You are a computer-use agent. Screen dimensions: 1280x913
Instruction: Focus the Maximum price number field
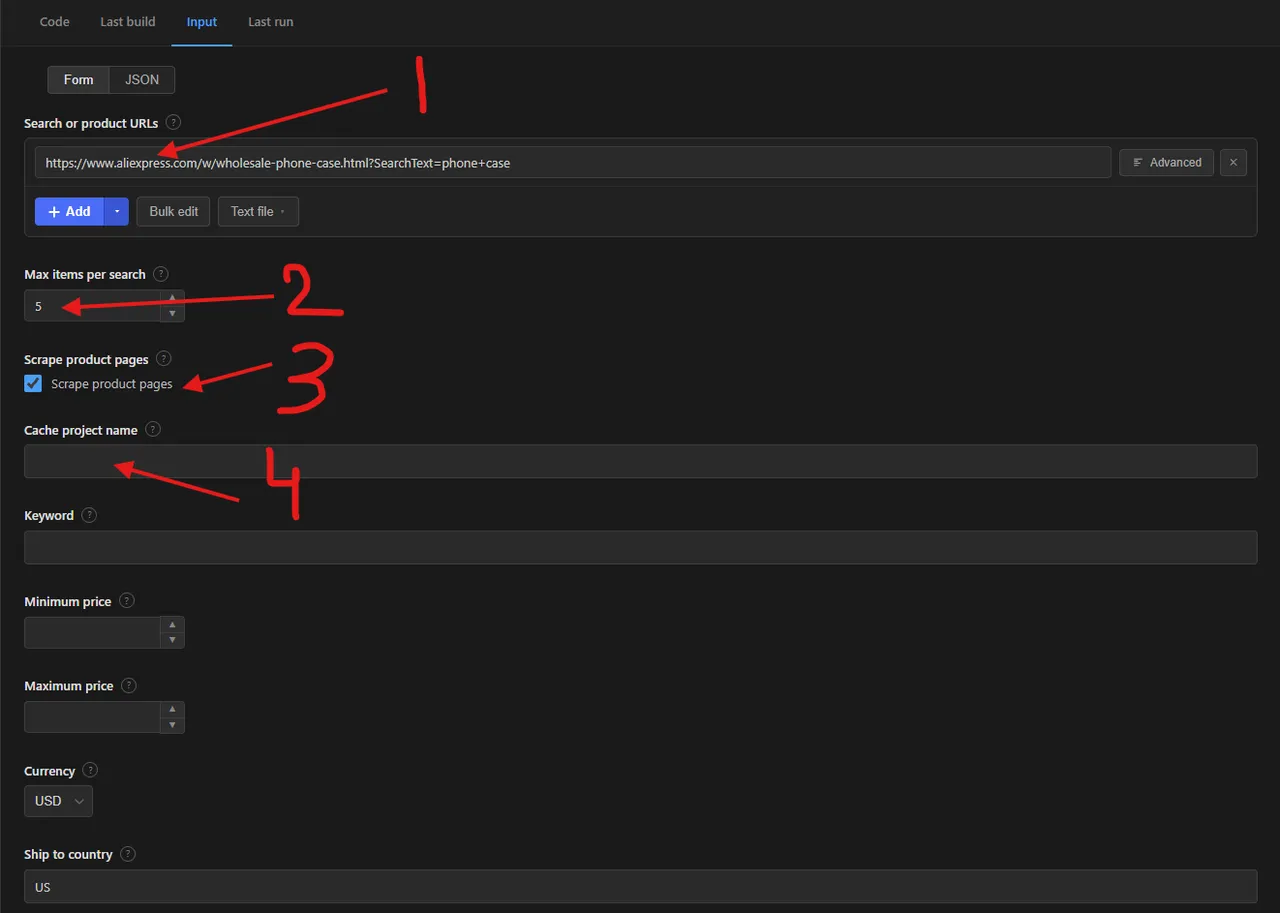[92, 718]
